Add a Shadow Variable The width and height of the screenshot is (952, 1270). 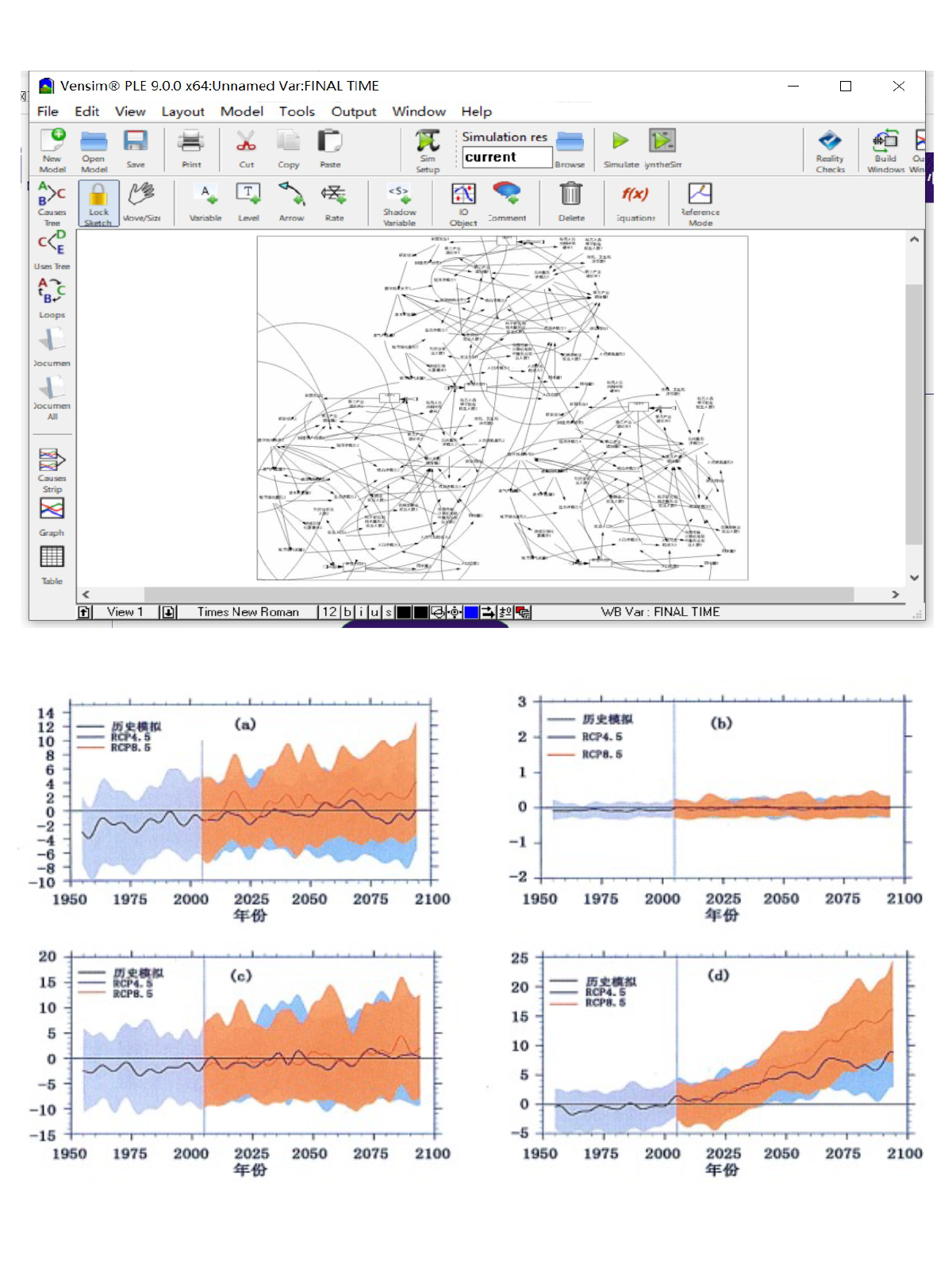pyautogui.click(x=399, y=204)
